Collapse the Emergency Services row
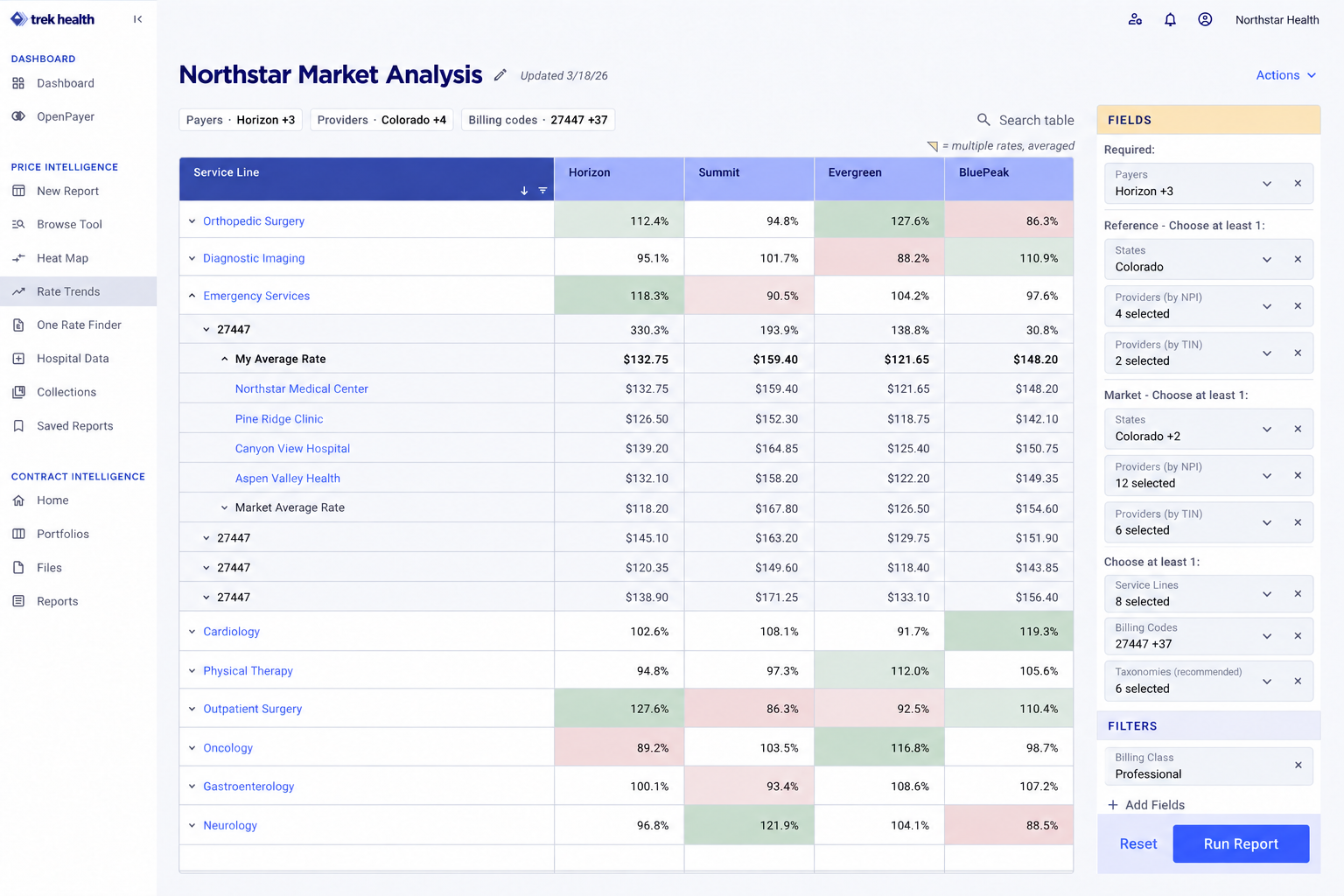The width and height of the screenshot is (1344, 896). click(192, 296)
